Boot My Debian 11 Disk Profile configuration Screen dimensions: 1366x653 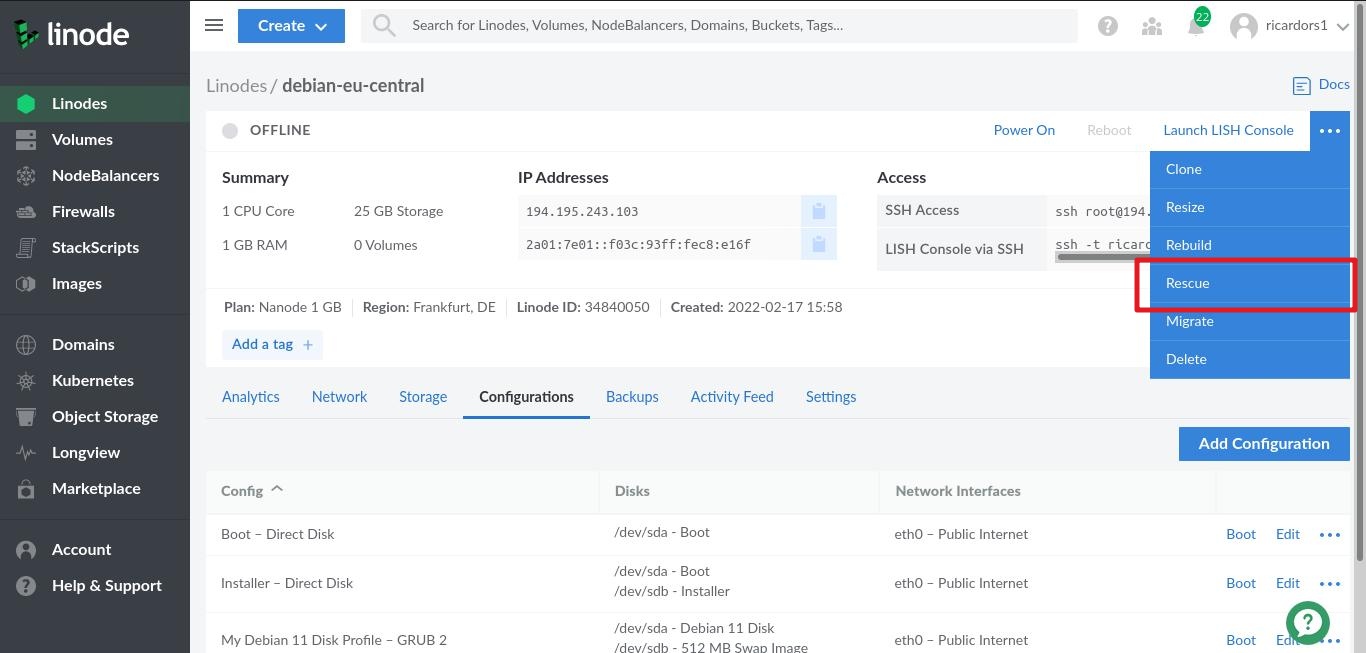pos(1241,640)
